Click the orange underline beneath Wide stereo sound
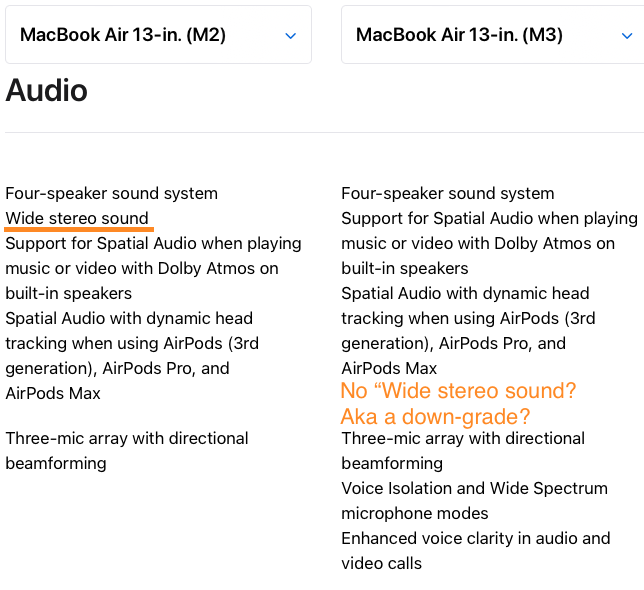The image size is (644, 590). [79, 229]
